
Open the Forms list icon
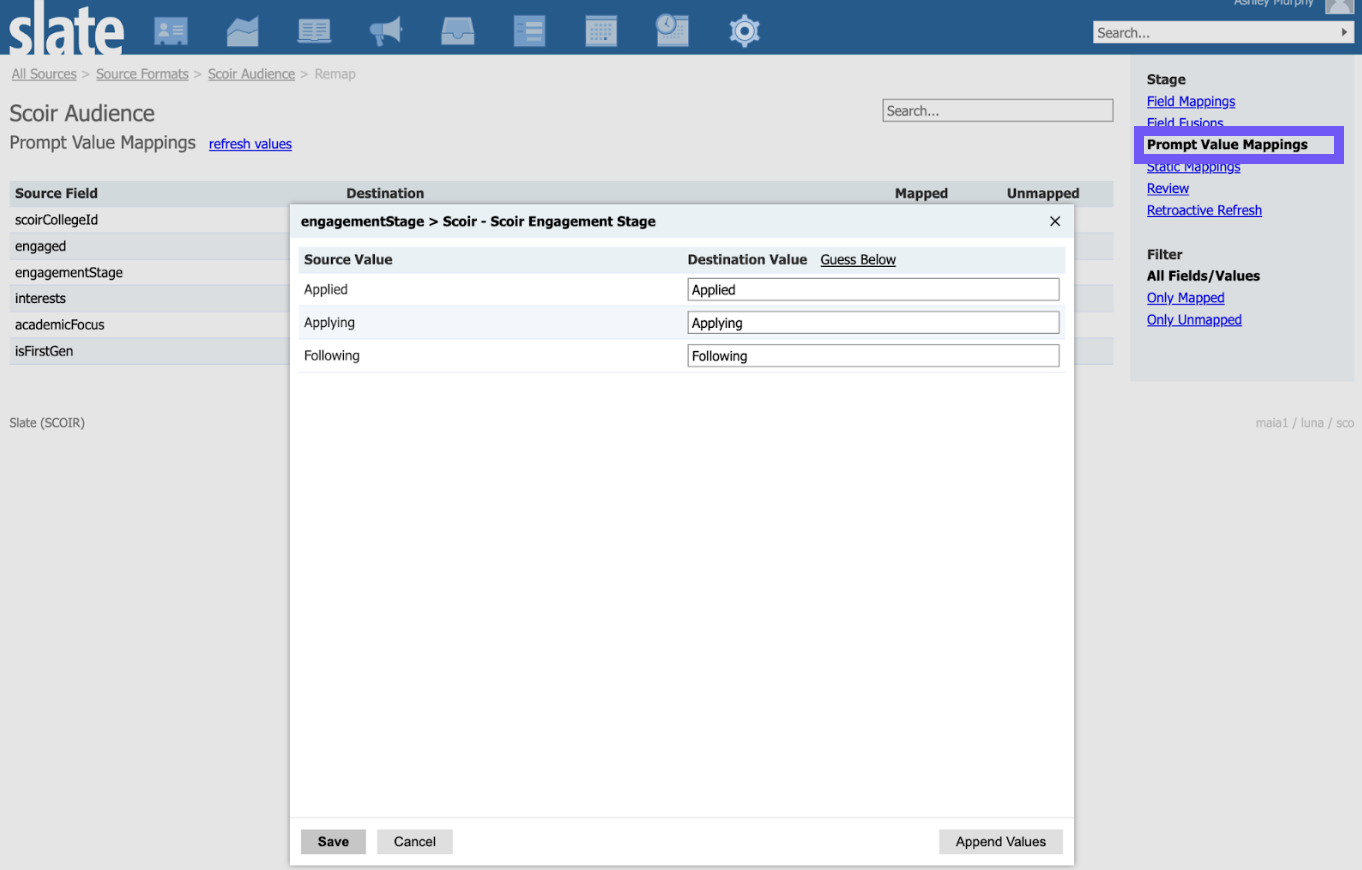tap(529, 31)
